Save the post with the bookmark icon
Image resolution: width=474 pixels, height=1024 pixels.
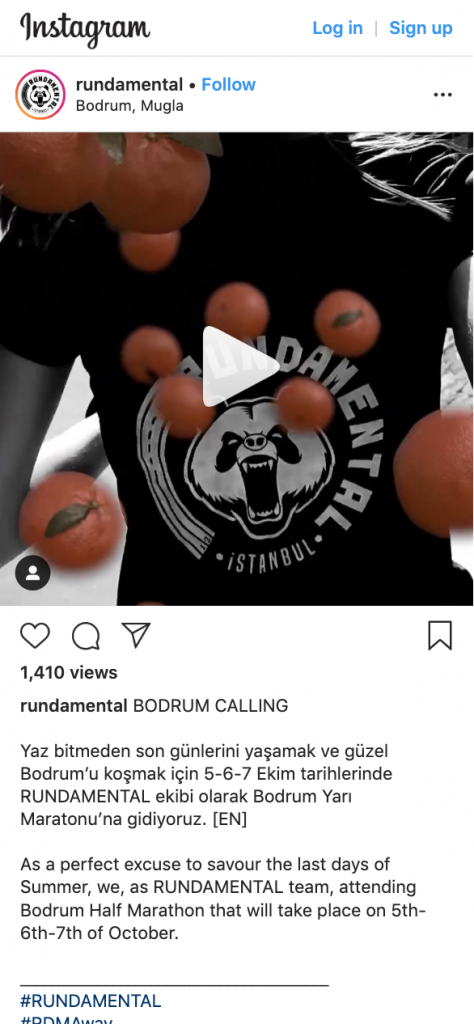pyautogui.click(x=440, y=635)
